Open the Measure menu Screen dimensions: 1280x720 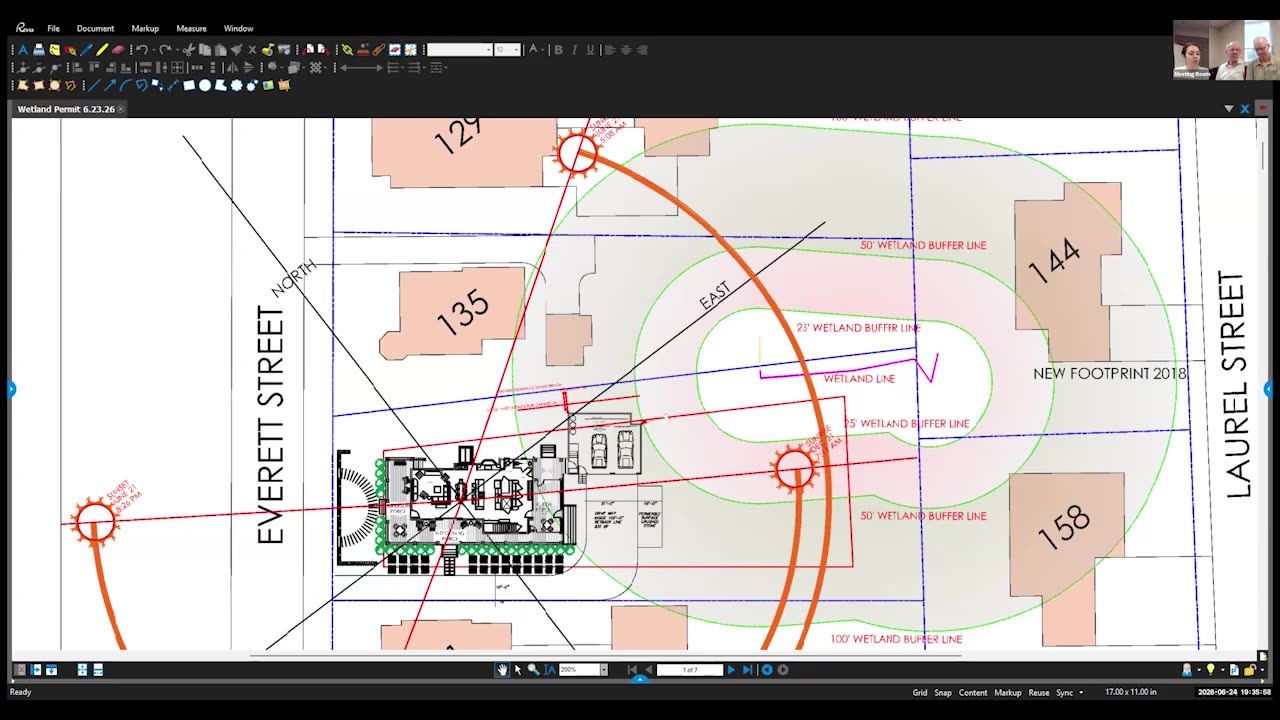pyautogui.click(x=191, y=28)
